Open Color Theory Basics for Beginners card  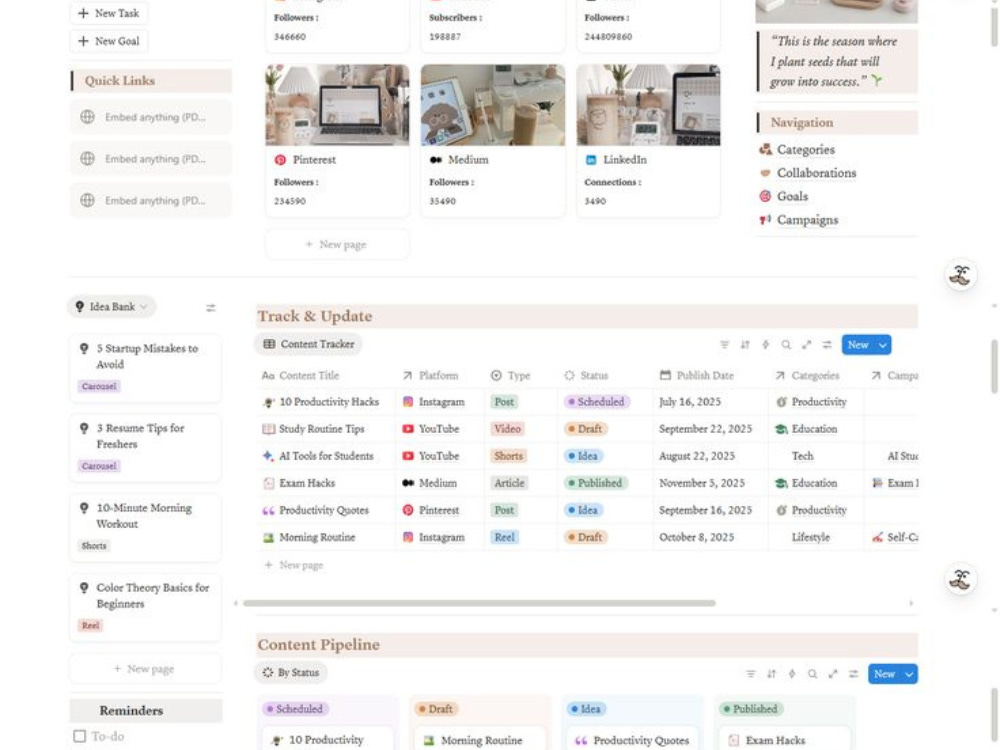145,607
